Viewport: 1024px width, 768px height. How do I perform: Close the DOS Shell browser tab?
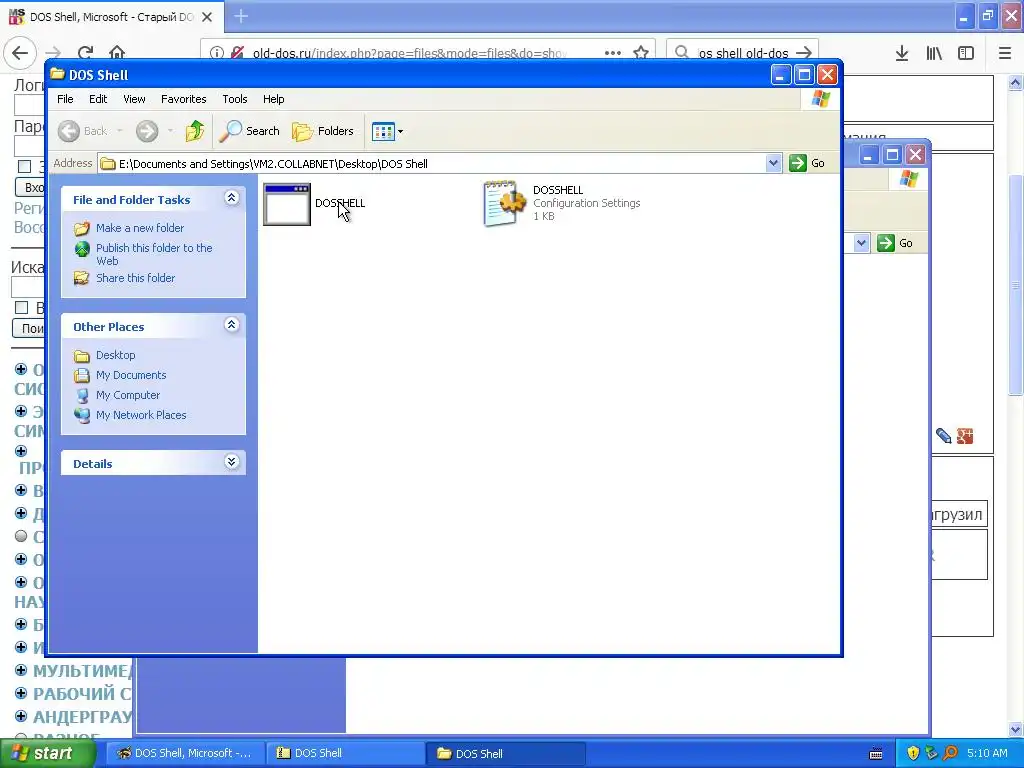pos(207,17)
